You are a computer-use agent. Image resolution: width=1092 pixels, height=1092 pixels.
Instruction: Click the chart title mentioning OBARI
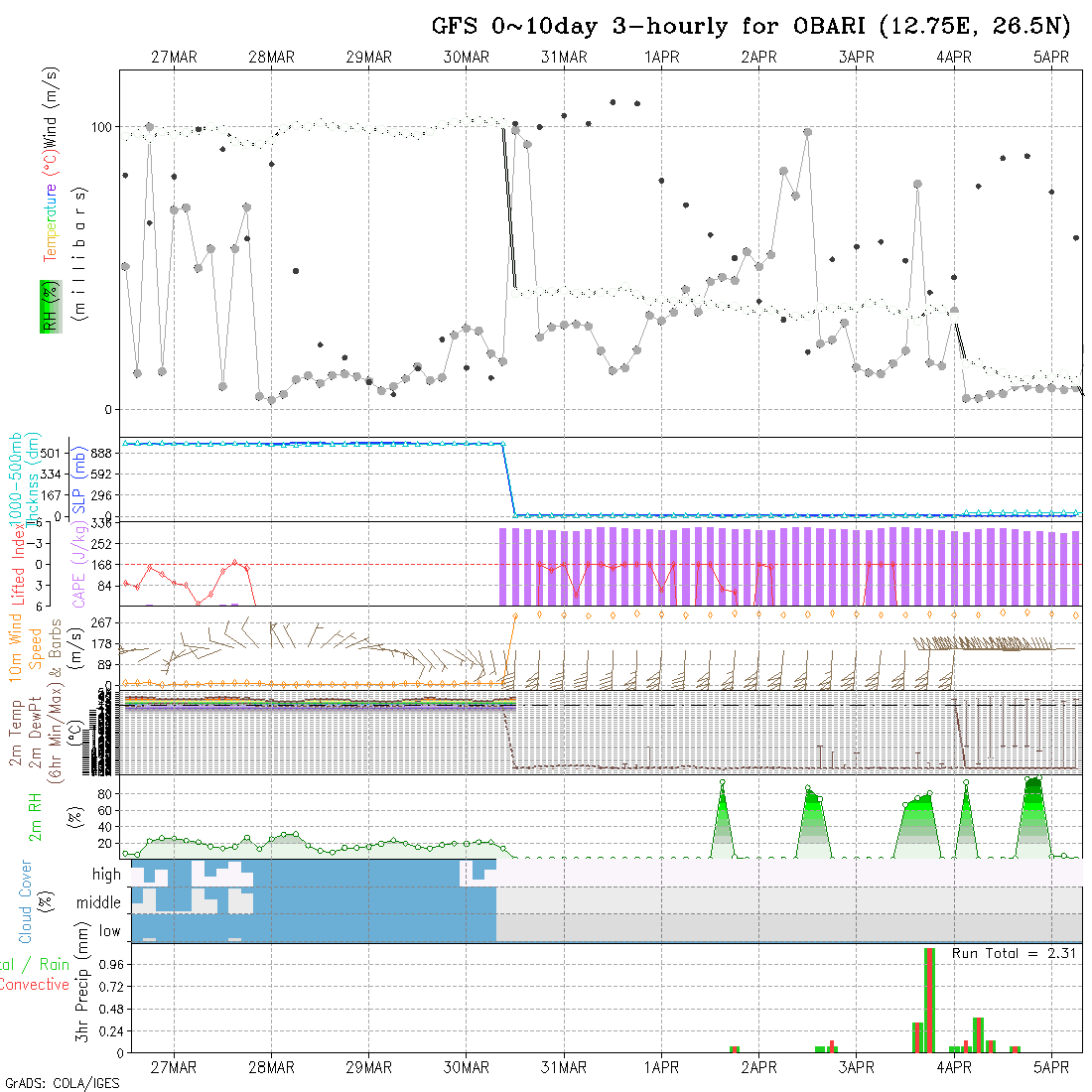751,27
